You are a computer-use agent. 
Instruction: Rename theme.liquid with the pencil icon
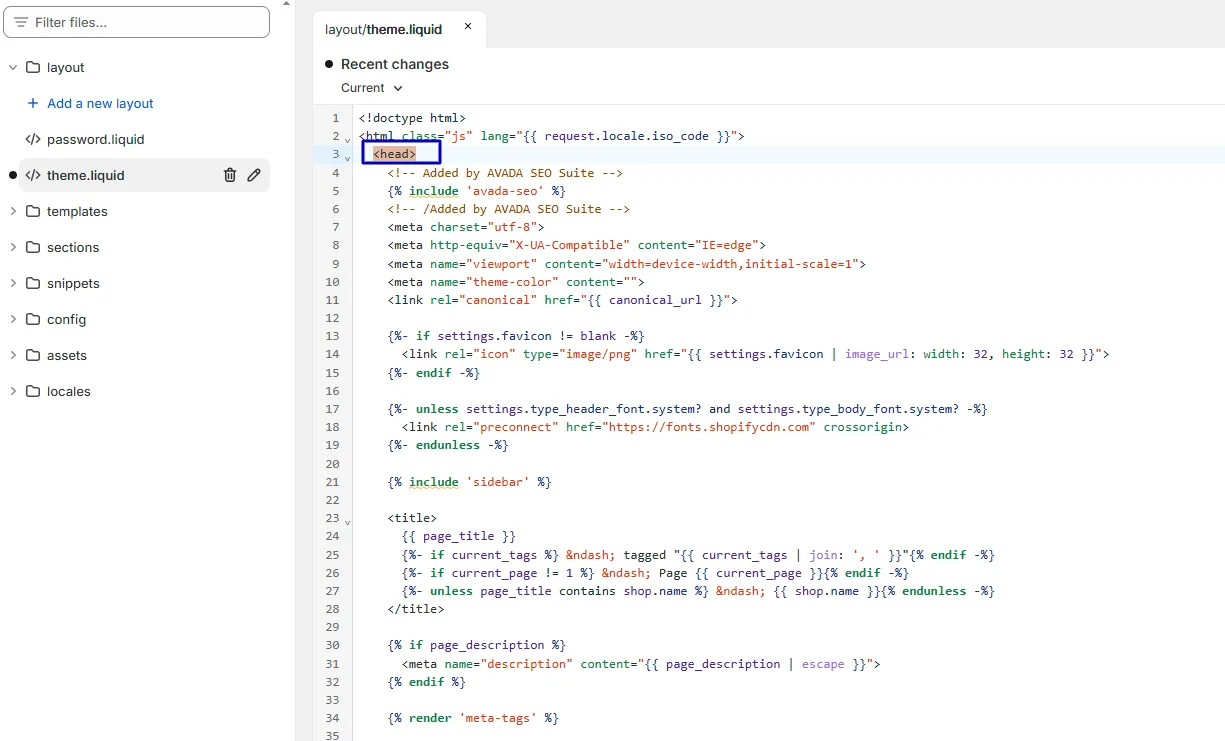click(x=254, y=175)
